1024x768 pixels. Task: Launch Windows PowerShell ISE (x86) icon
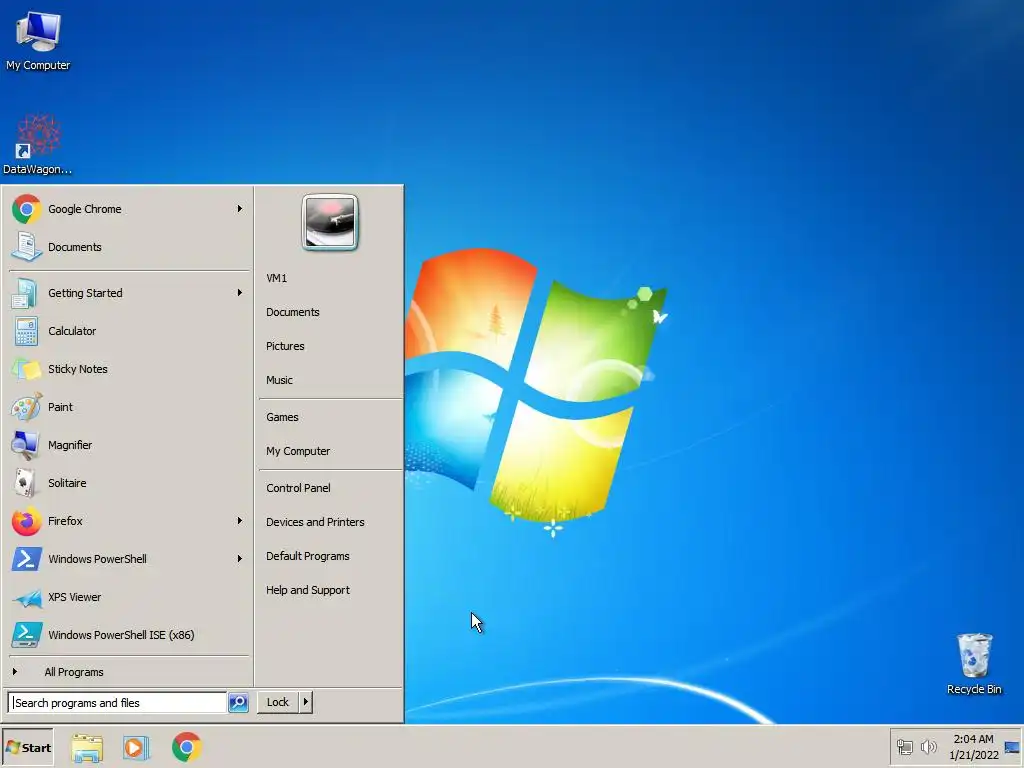point(26,635)
